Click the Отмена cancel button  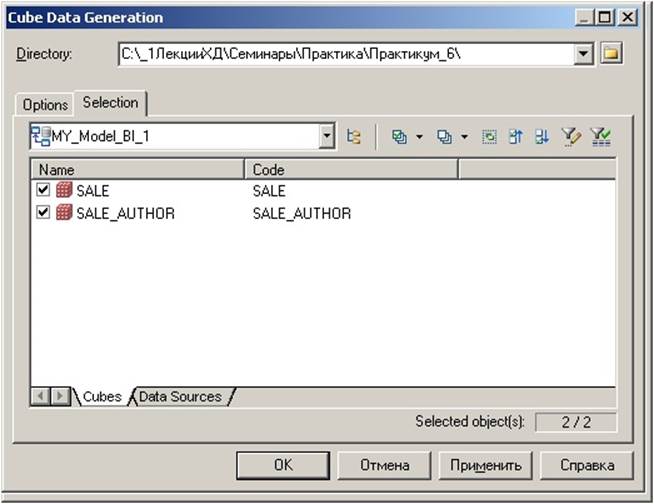(x=384, y=465)
